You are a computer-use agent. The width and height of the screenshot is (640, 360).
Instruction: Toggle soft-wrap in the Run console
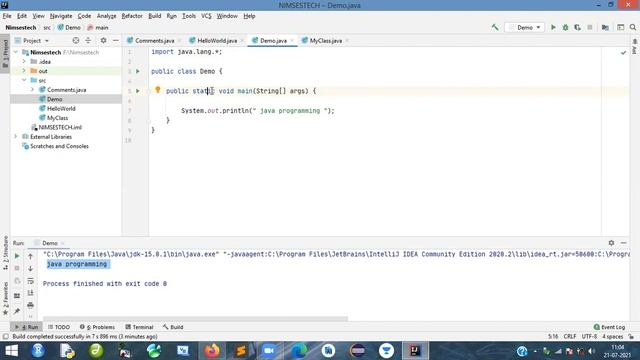coord(30,281)
